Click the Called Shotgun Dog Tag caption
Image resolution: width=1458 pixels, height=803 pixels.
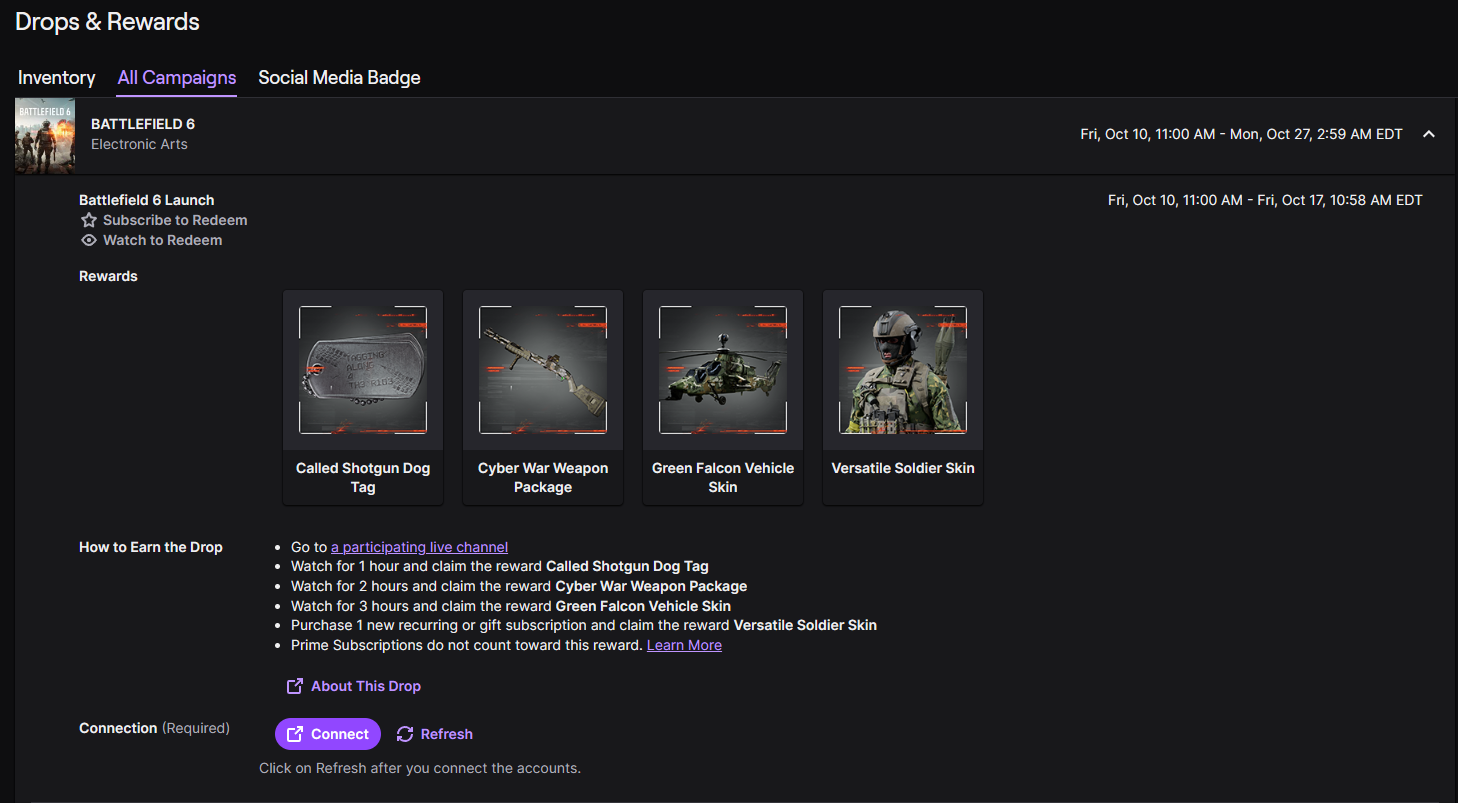(363, 478)
